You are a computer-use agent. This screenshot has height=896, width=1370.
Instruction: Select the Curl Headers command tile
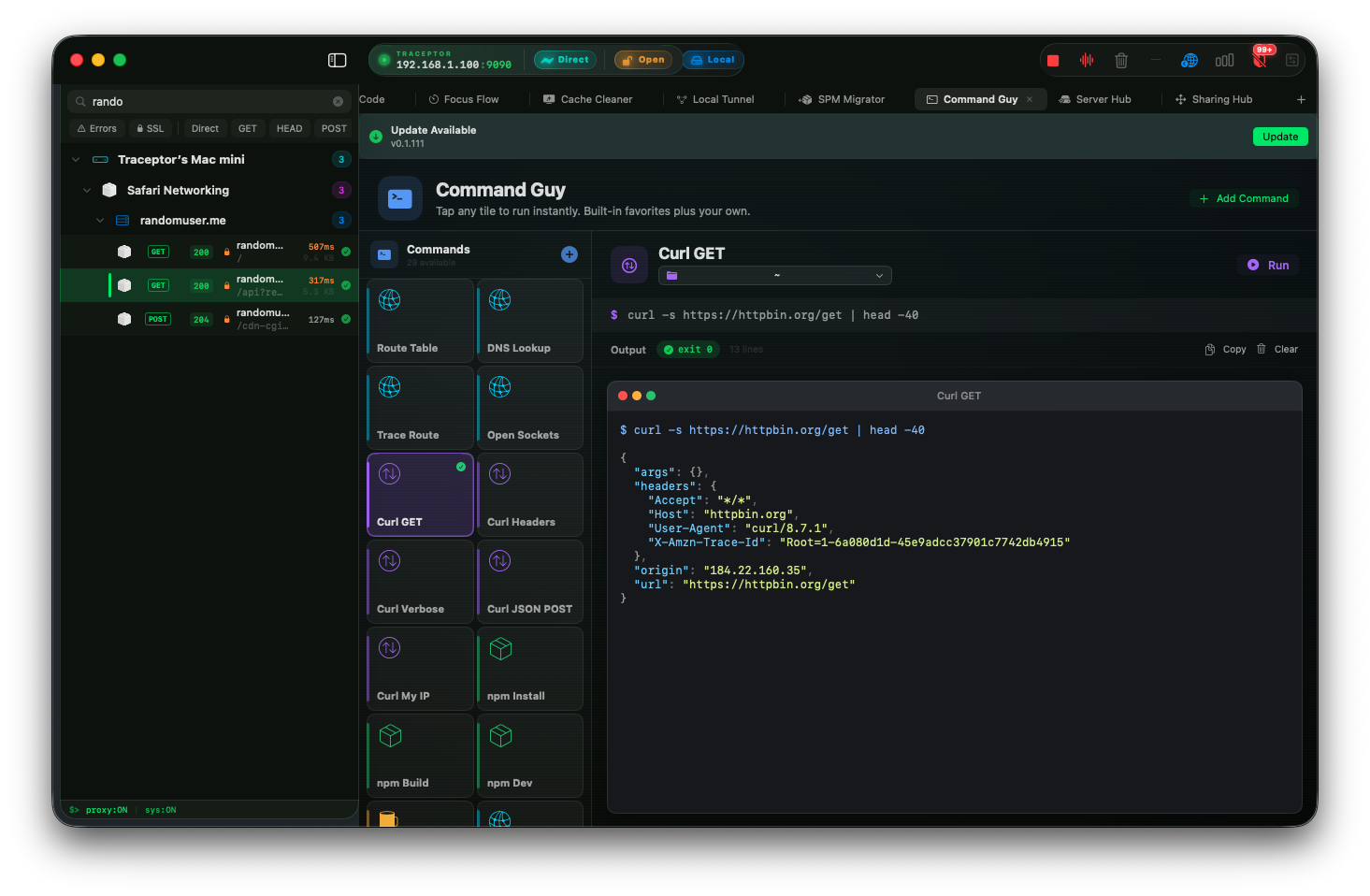(x=530, y=495)
